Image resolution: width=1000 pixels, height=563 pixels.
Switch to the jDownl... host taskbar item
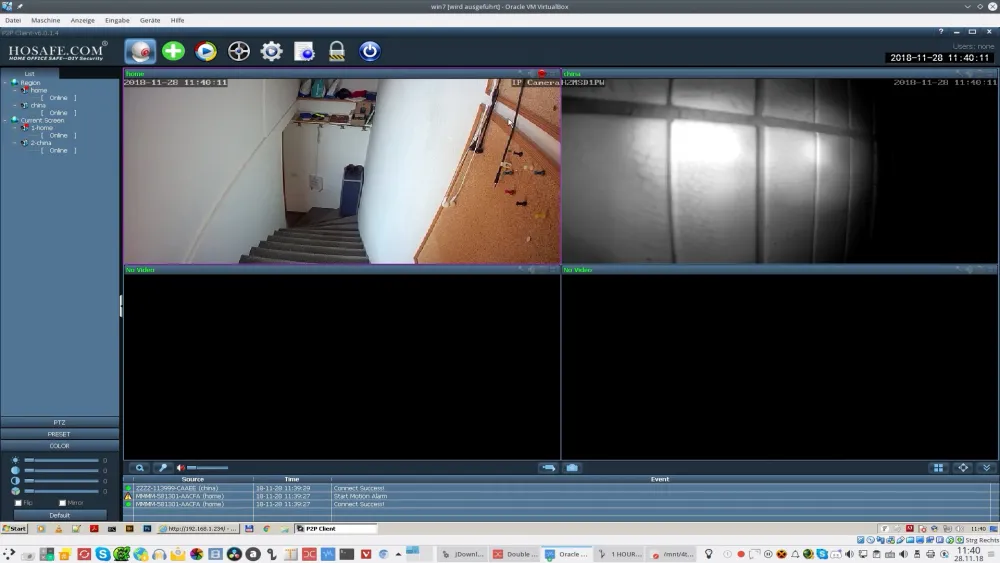462,554
